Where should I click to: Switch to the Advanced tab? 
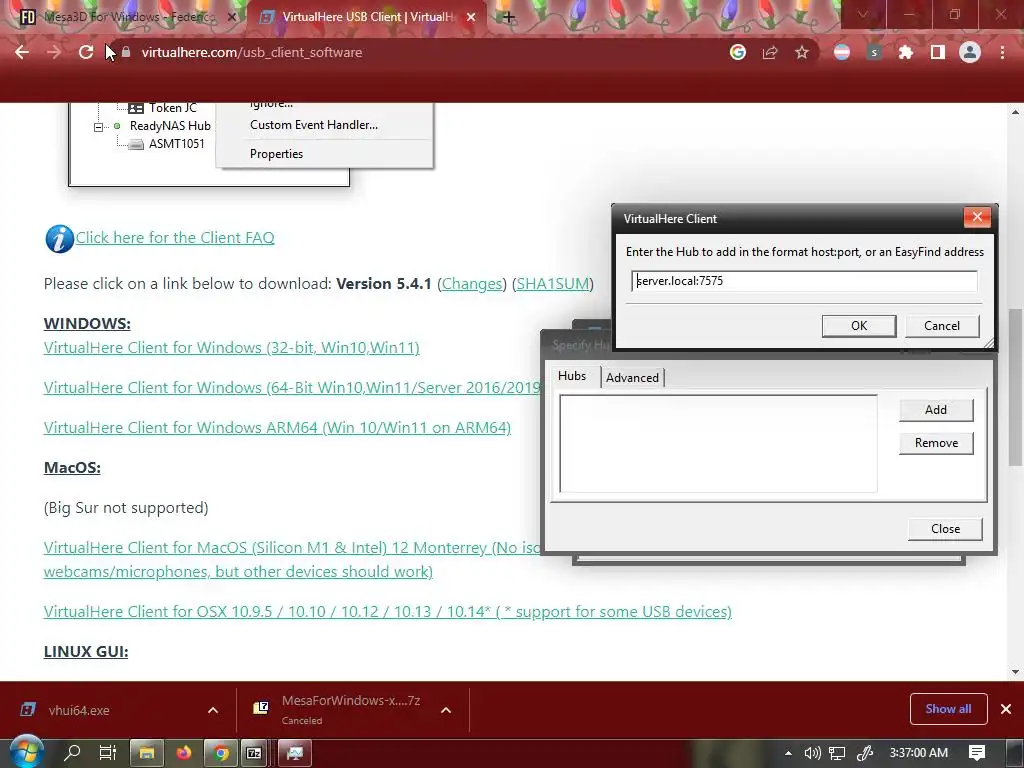632,377
